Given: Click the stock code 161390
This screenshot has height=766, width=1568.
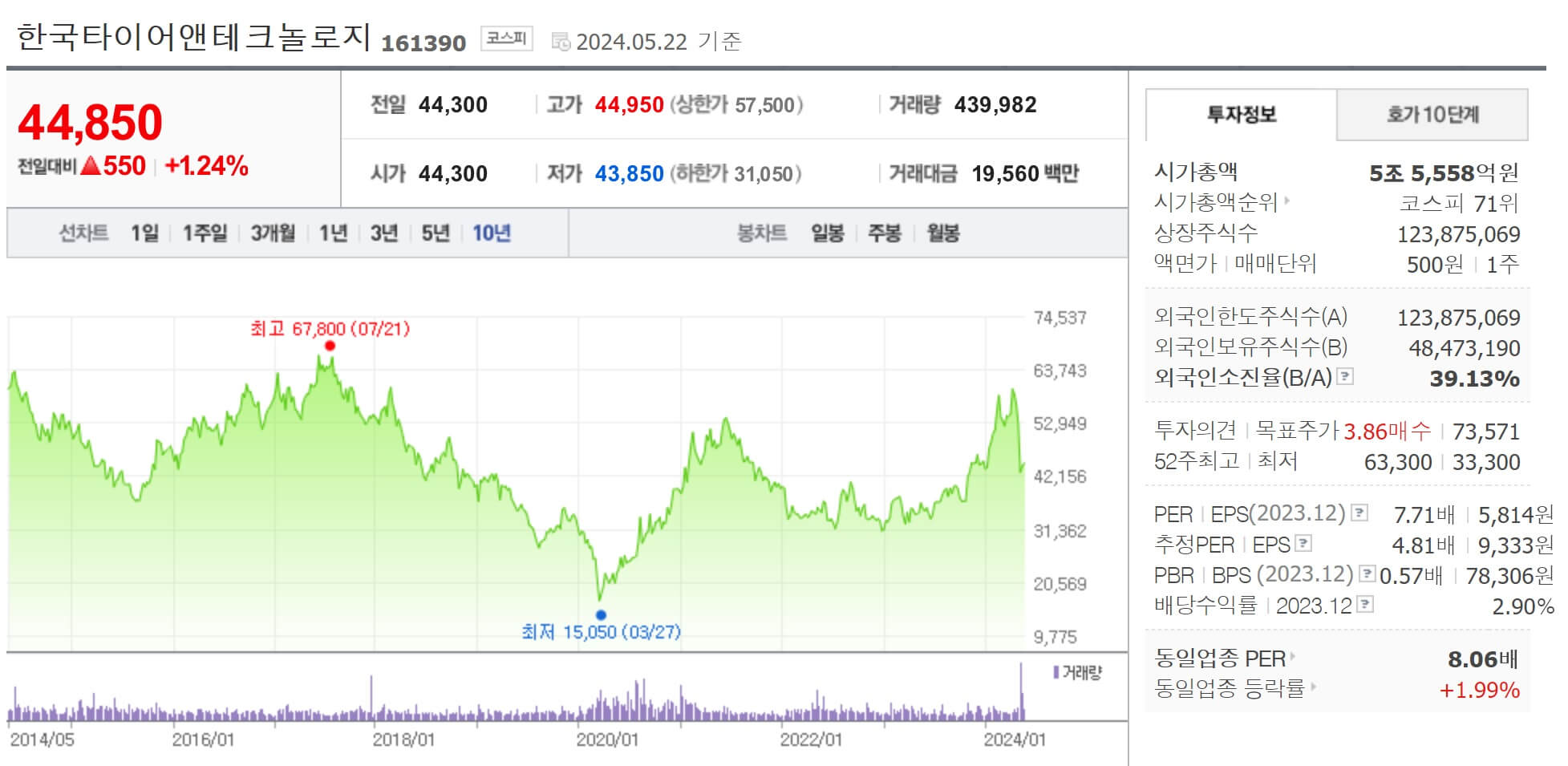Looking at the screenshot, I should (x=423, y=43).
